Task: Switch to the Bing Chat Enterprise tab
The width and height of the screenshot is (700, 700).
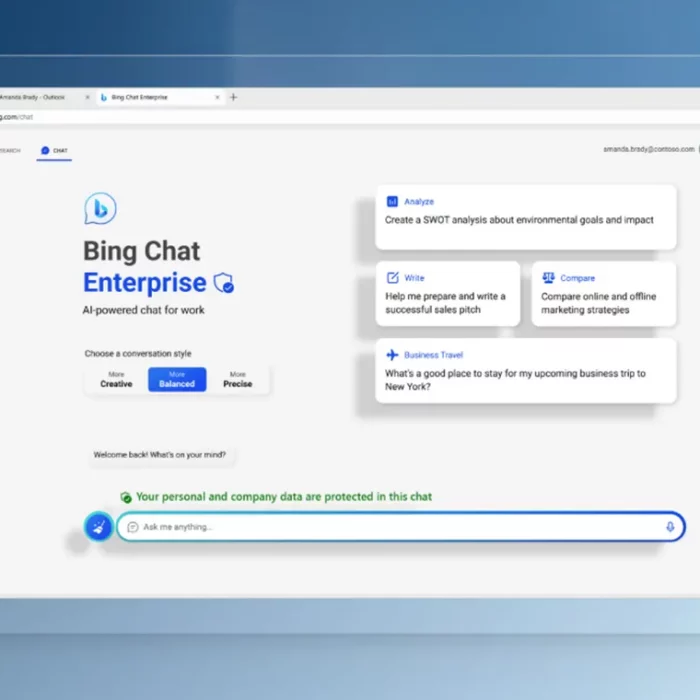Action: 160,97
